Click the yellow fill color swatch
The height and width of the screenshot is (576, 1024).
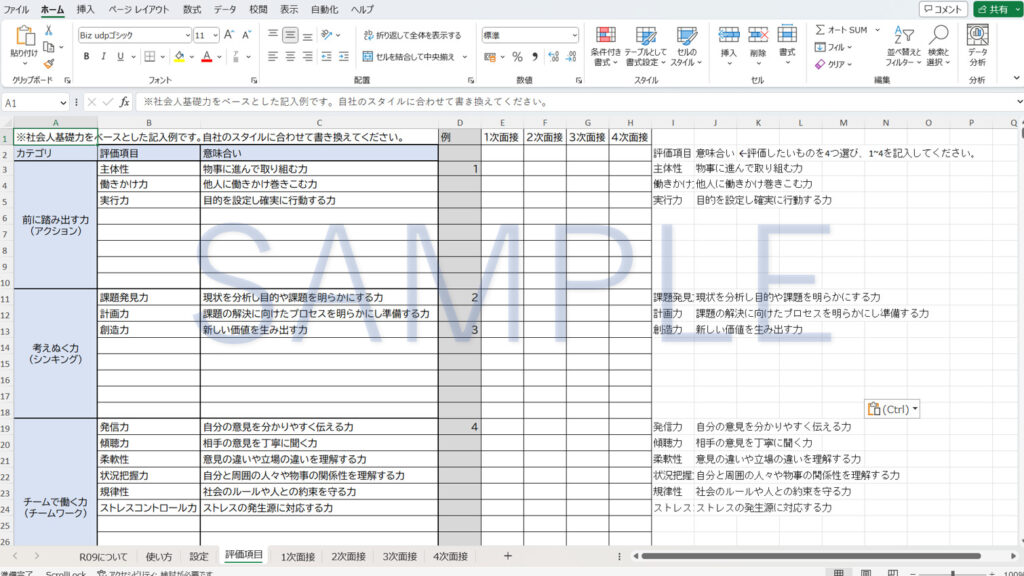pyautogui.click(x=179, y=57)
